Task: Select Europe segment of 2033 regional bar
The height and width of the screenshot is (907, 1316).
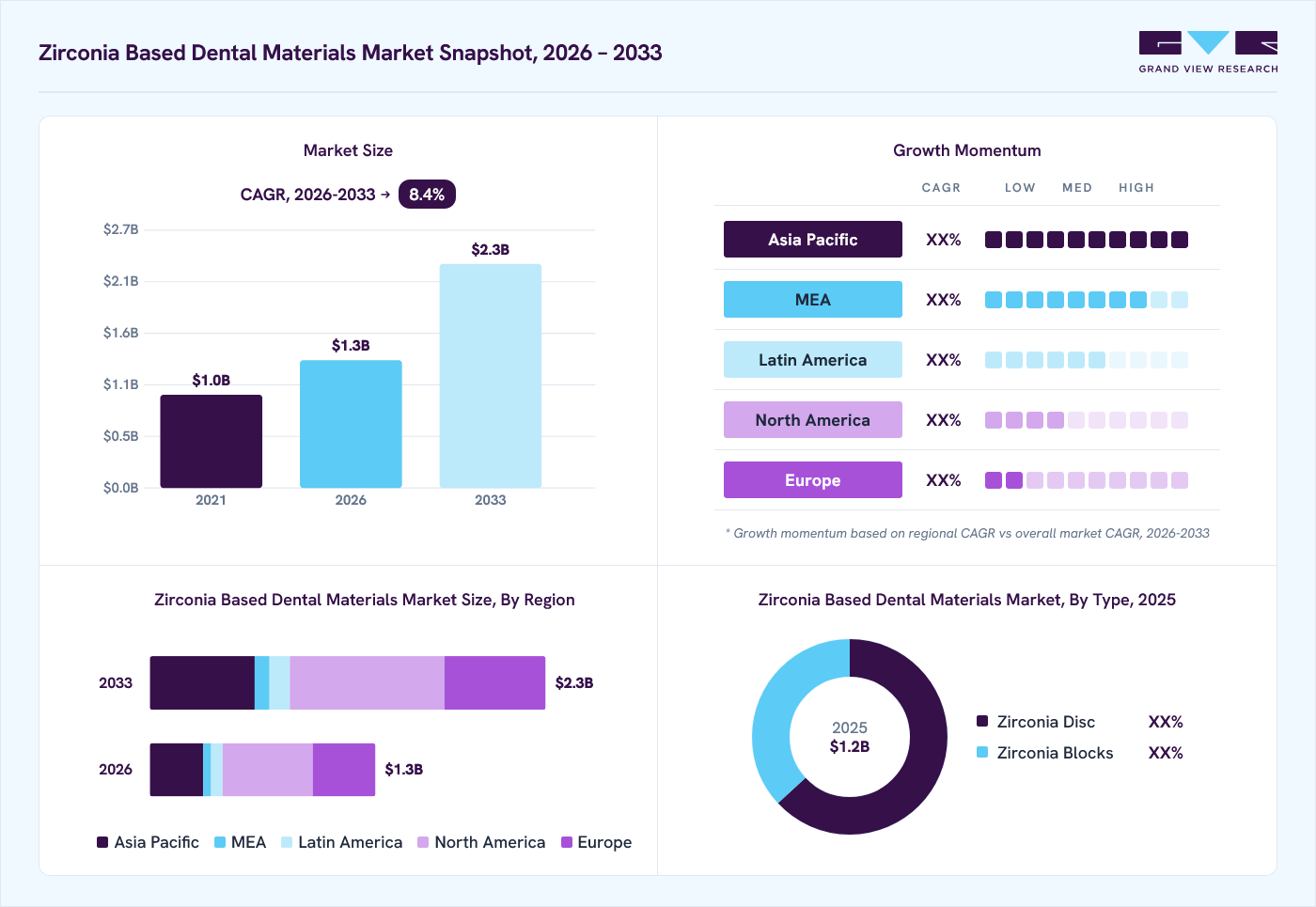Action: [495, 683]
